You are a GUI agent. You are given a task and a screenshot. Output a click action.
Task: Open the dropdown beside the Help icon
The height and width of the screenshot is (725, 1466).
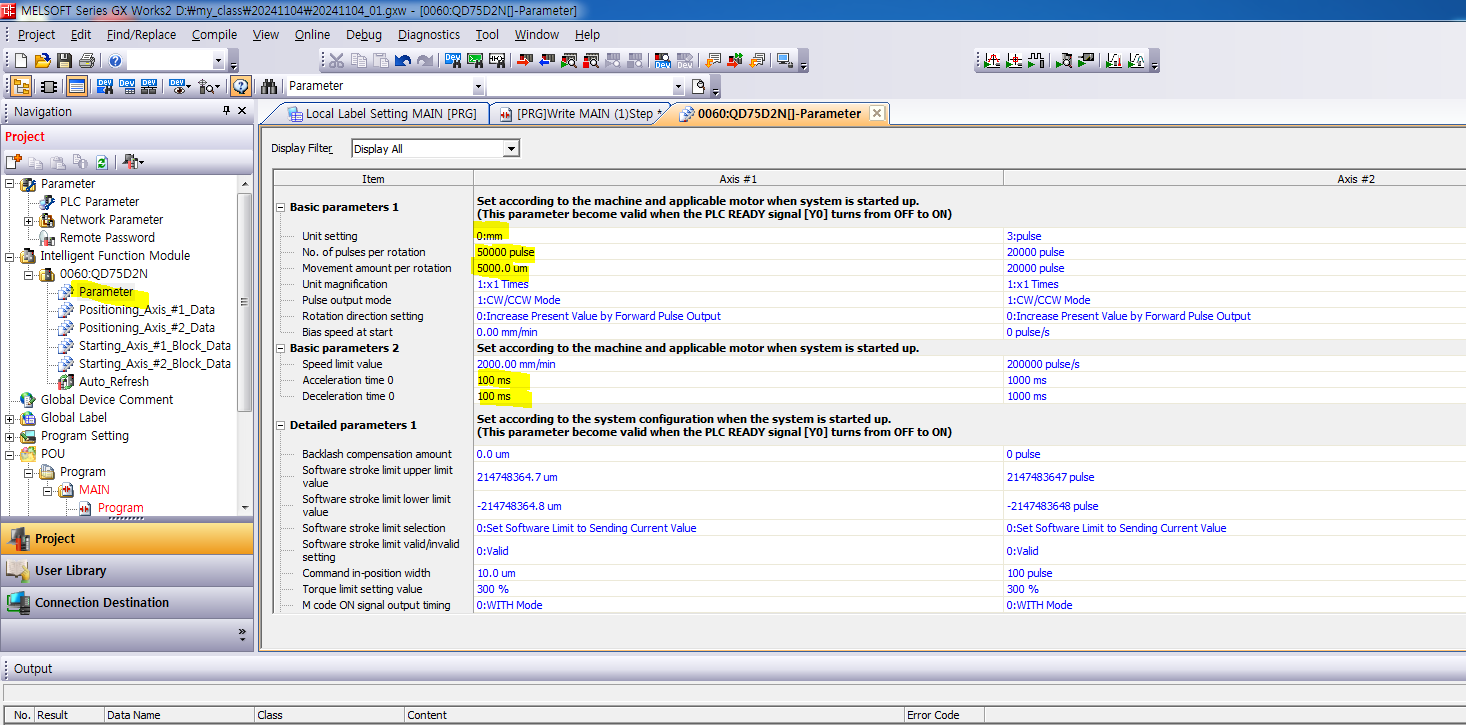(219, 61)
